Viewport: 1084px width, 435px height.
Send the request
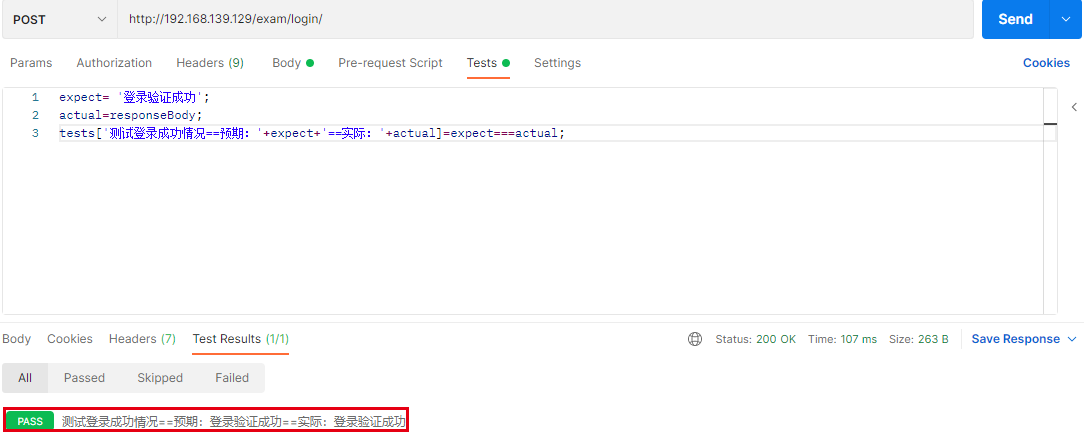(1015, 19)
